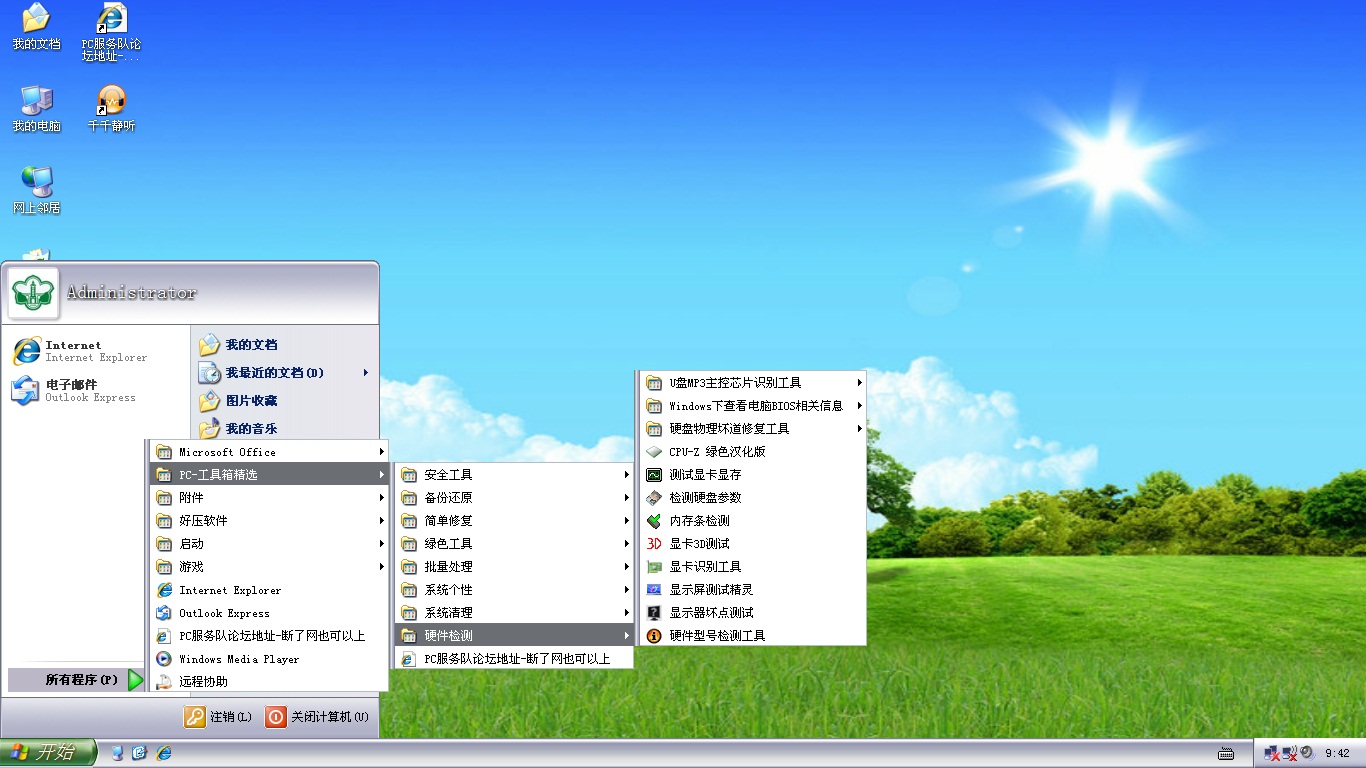Launch 显示器坏点测试
1366x768 pixels.
click(x=751, y=613)
